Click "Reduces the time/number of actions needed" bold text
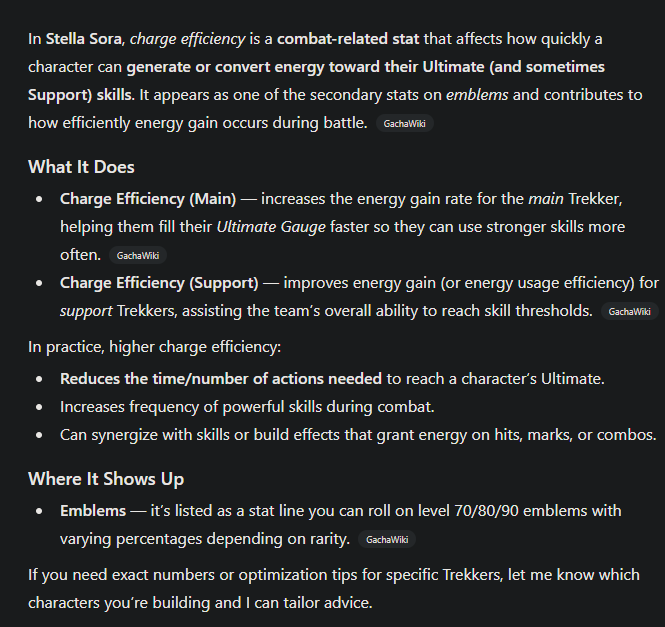Screen dimensions: 665x627 (x=221, y=379)
